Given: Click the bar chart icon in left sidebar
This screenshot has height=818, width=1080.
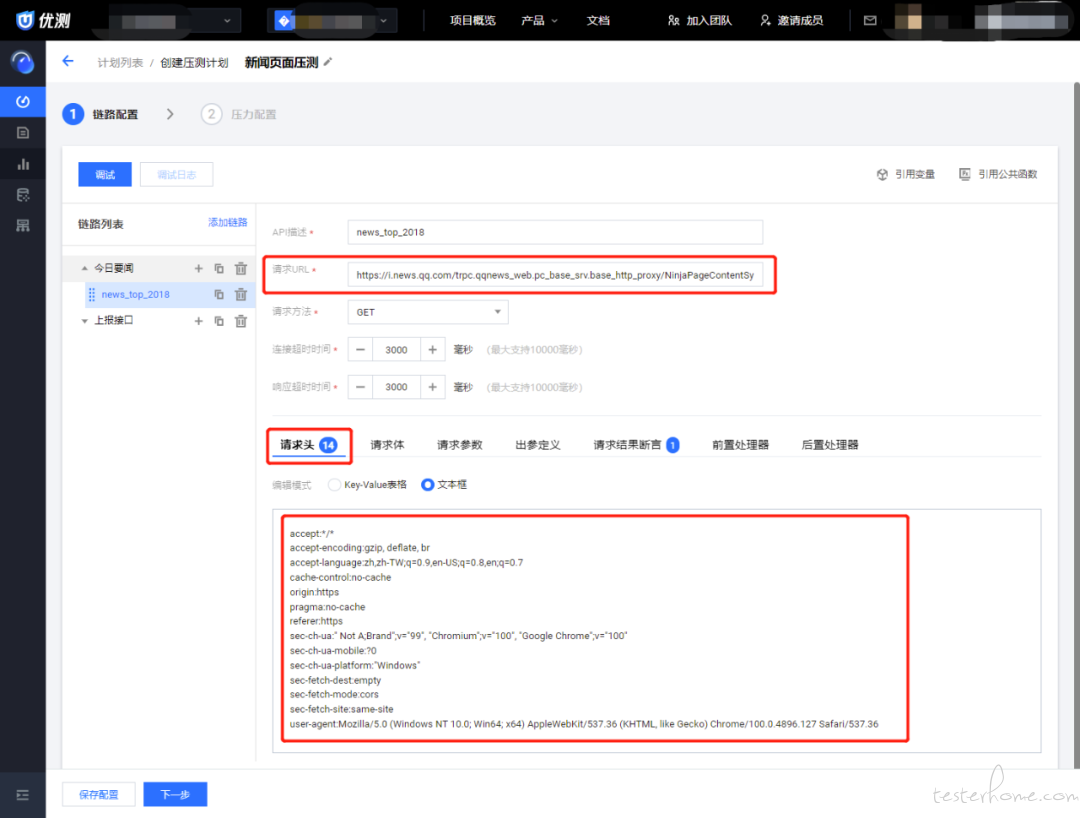Looking at the screenshot, I should click(x=23, y=164).
